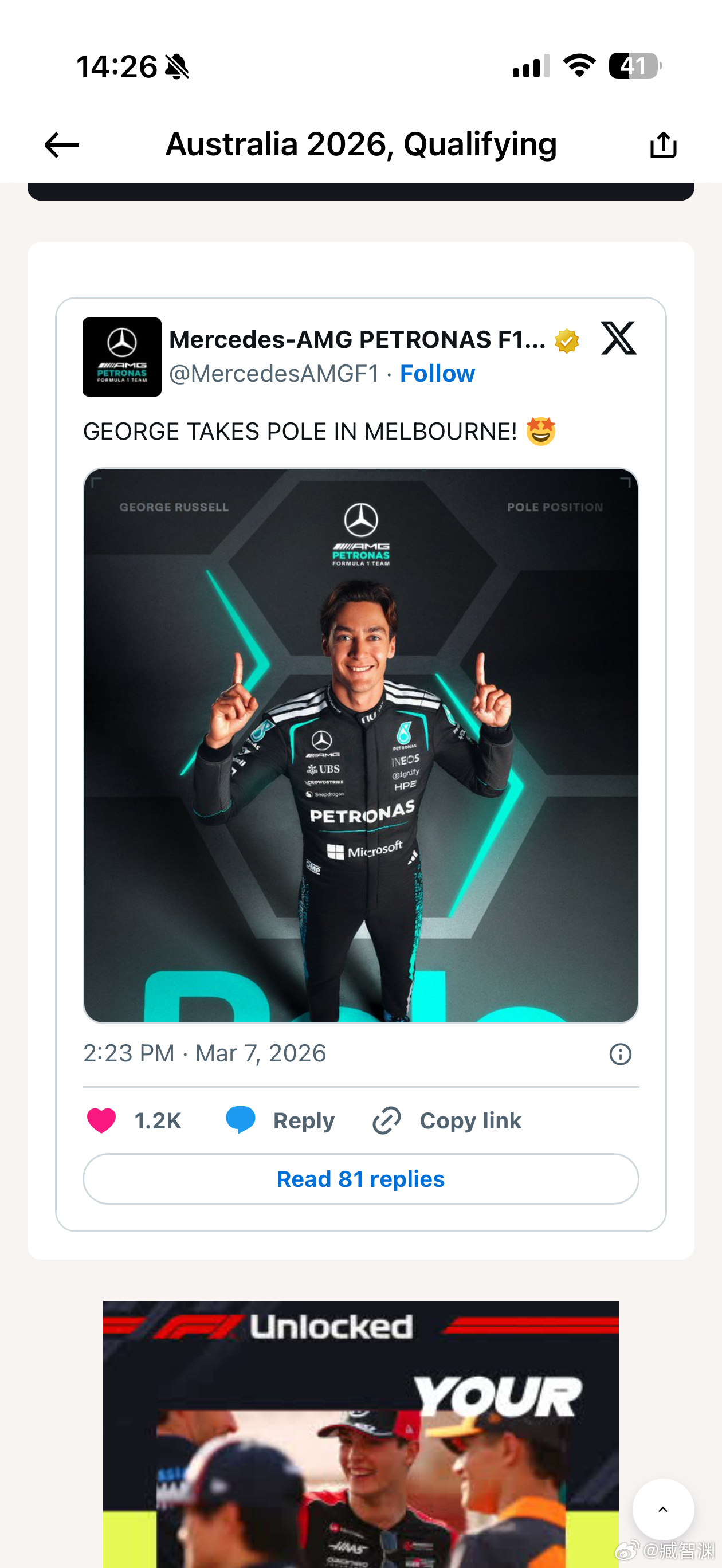This screenshot has width=722, height=1568.
Task: Tap the blue reply bubble icon
Action: coord(241,1120)
